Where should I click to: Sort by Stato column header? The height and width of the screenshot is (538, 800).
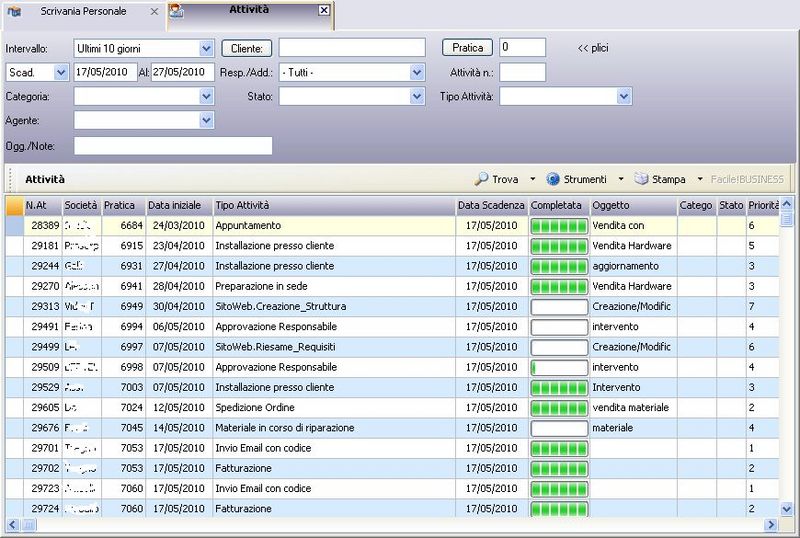tap(732, 205)
